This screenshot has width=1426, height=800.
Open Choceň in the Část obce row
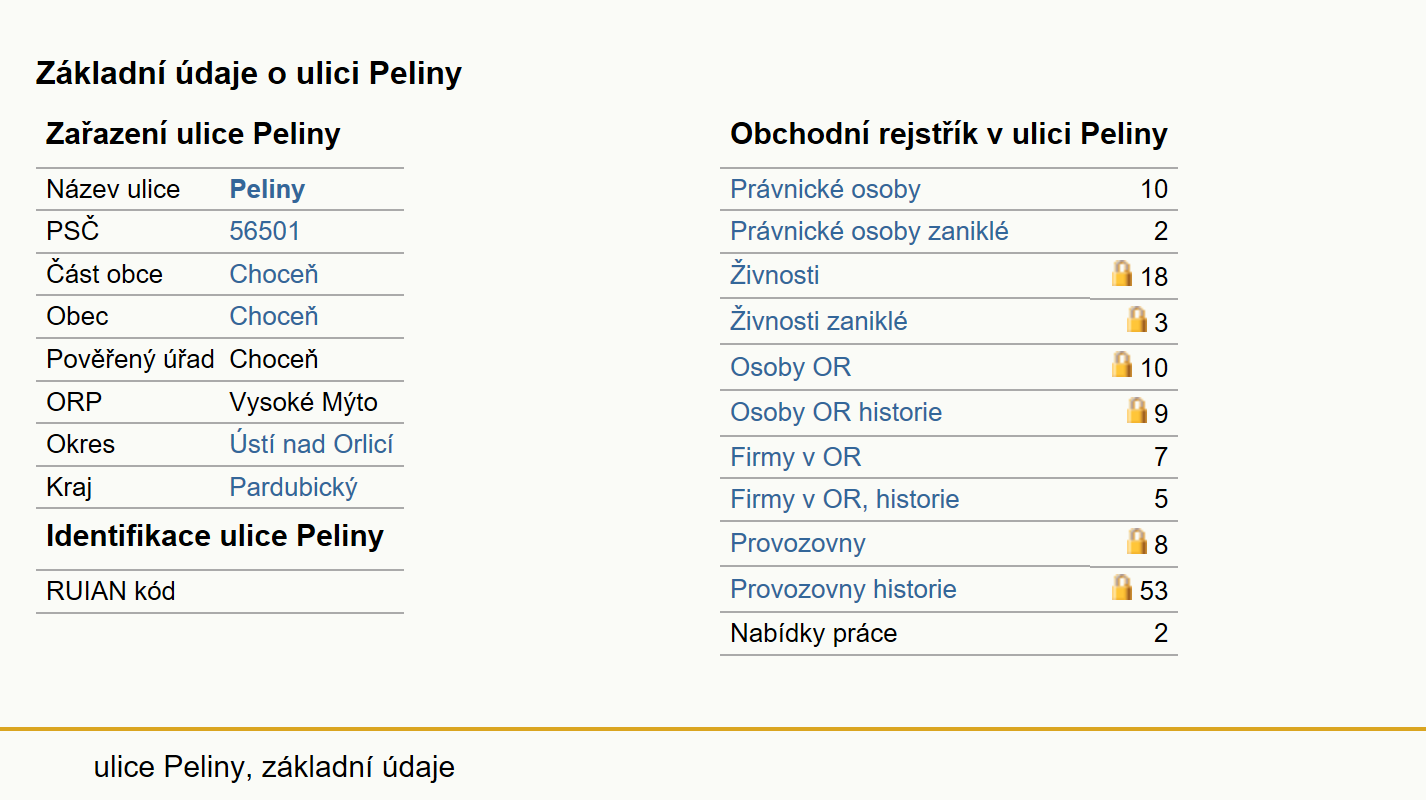tap(274, 274)
